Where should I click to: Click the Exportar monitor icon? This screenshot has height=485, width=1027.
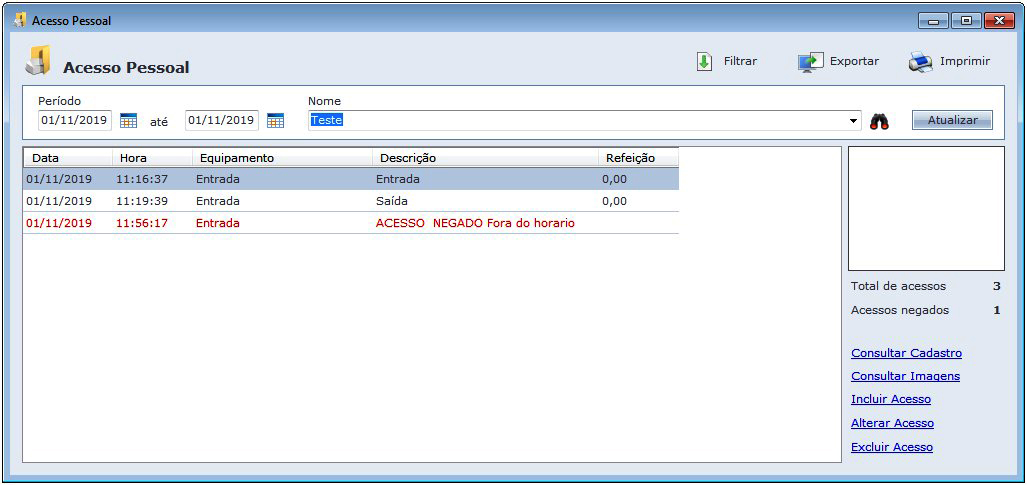coord(809,62)
